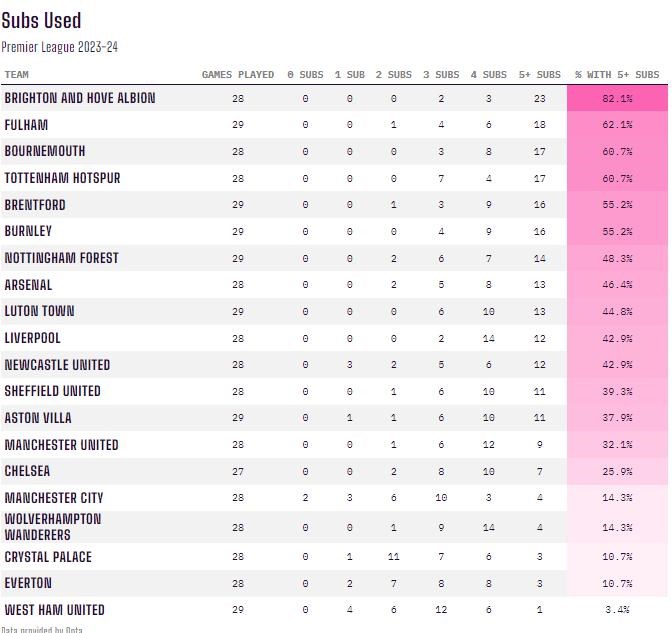The width and height of the screenshot is (672, 633).
Task: Select the Crystal Palace 2 Subs value 11
Action: click(x=394, y=557)
